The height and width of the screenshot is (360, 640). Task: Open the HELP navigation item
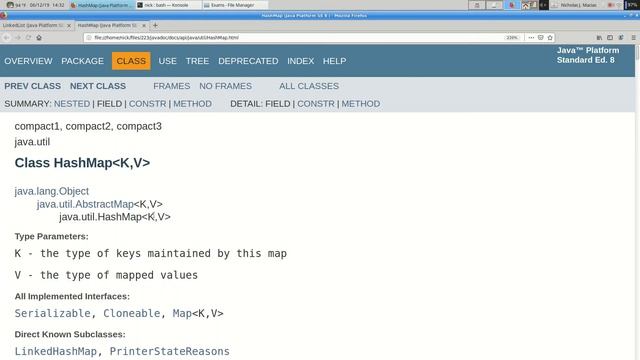pos(334,61)
